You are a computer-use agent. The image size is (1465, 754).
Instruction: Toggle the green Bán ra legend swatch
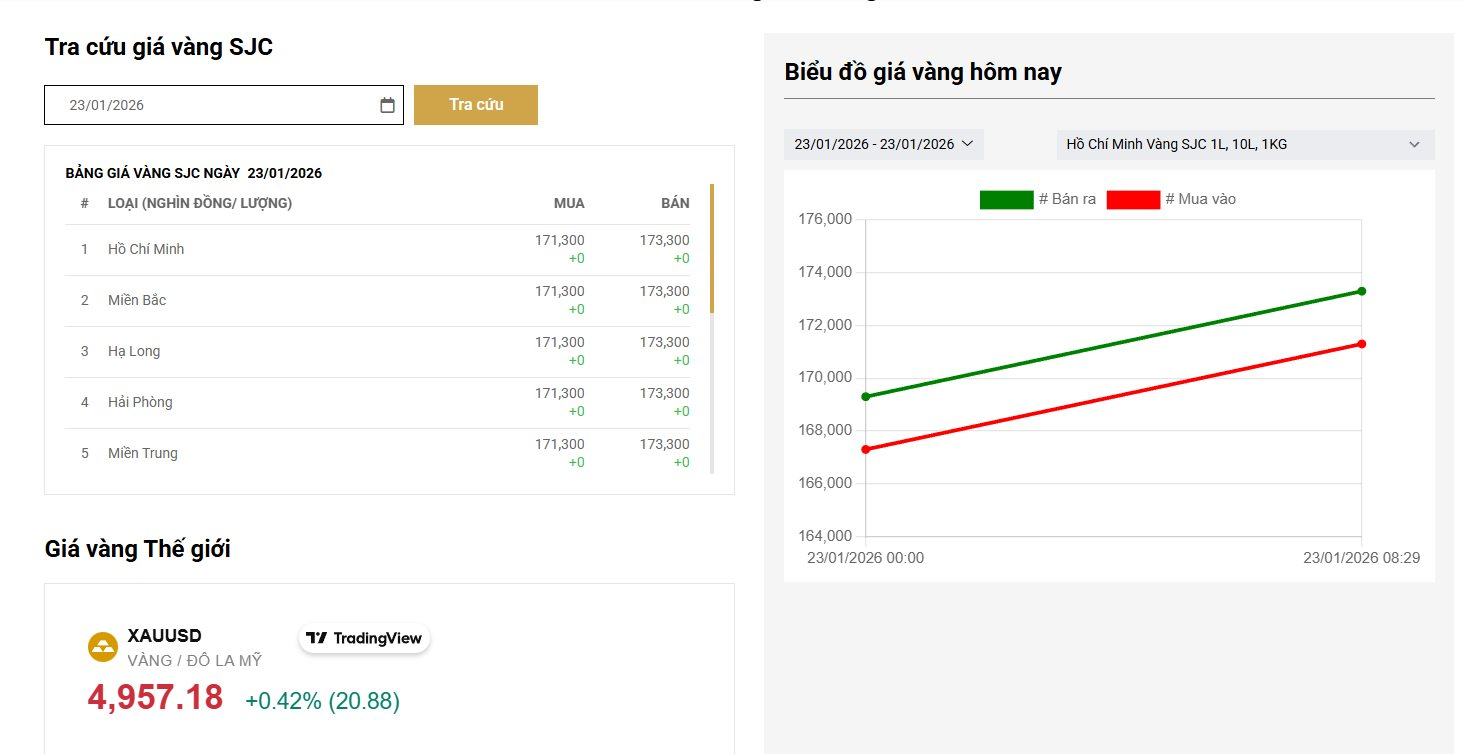1006,200
